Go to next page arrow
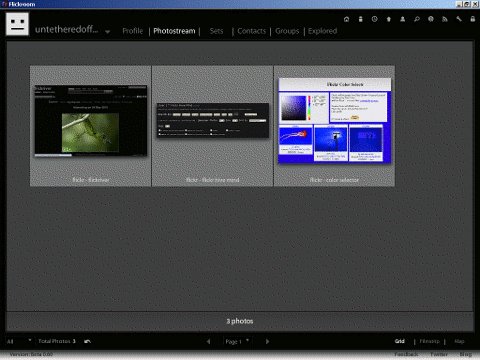The width and height of the screenshot is (480, 360). (x=267, y=341)
